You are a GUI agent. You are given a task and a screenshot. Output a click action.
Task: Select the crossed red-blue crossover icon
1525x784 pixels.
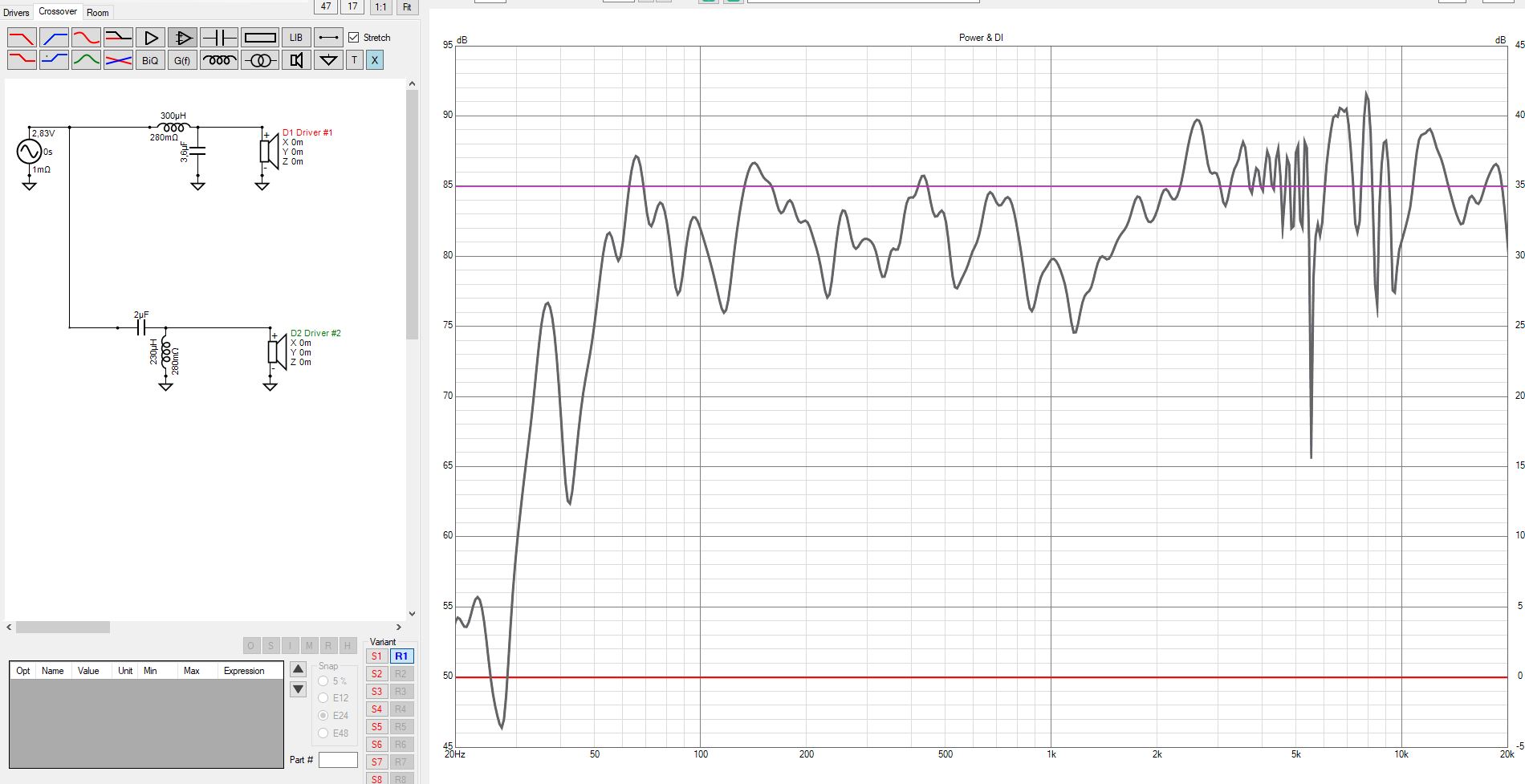(118, 60)
